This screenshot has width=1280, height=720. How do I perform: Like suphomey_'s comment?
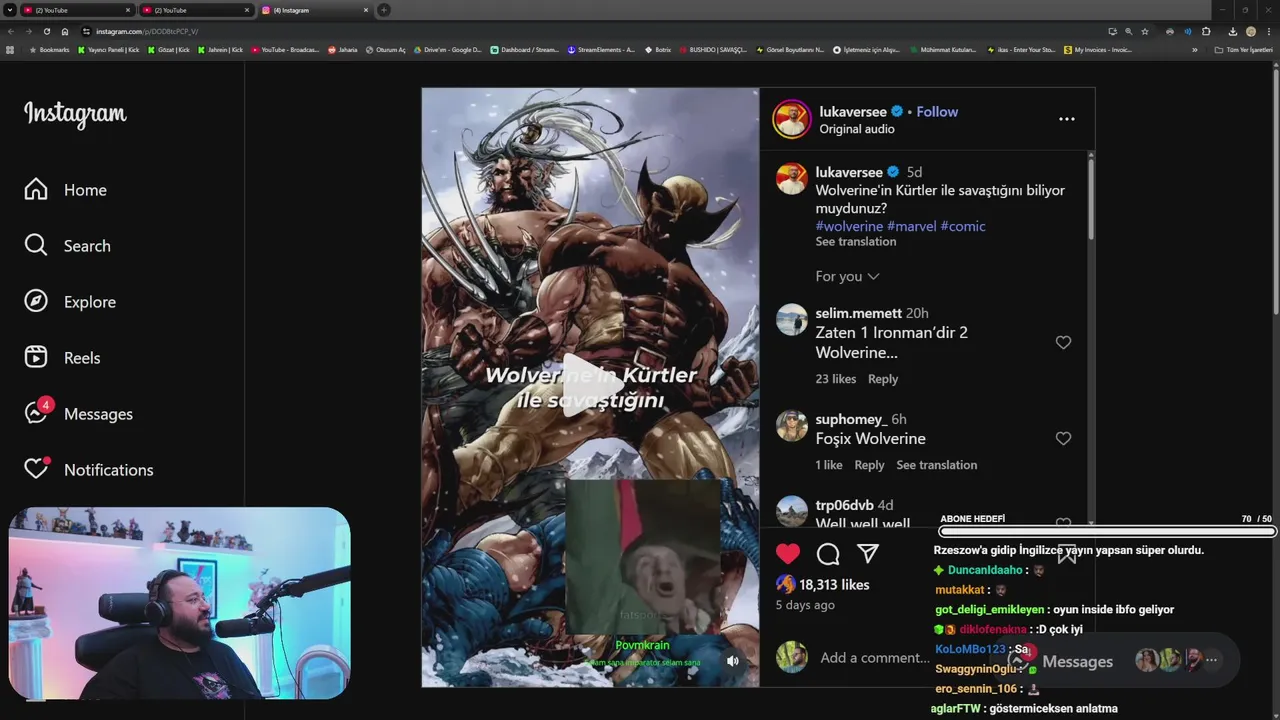1063,438
